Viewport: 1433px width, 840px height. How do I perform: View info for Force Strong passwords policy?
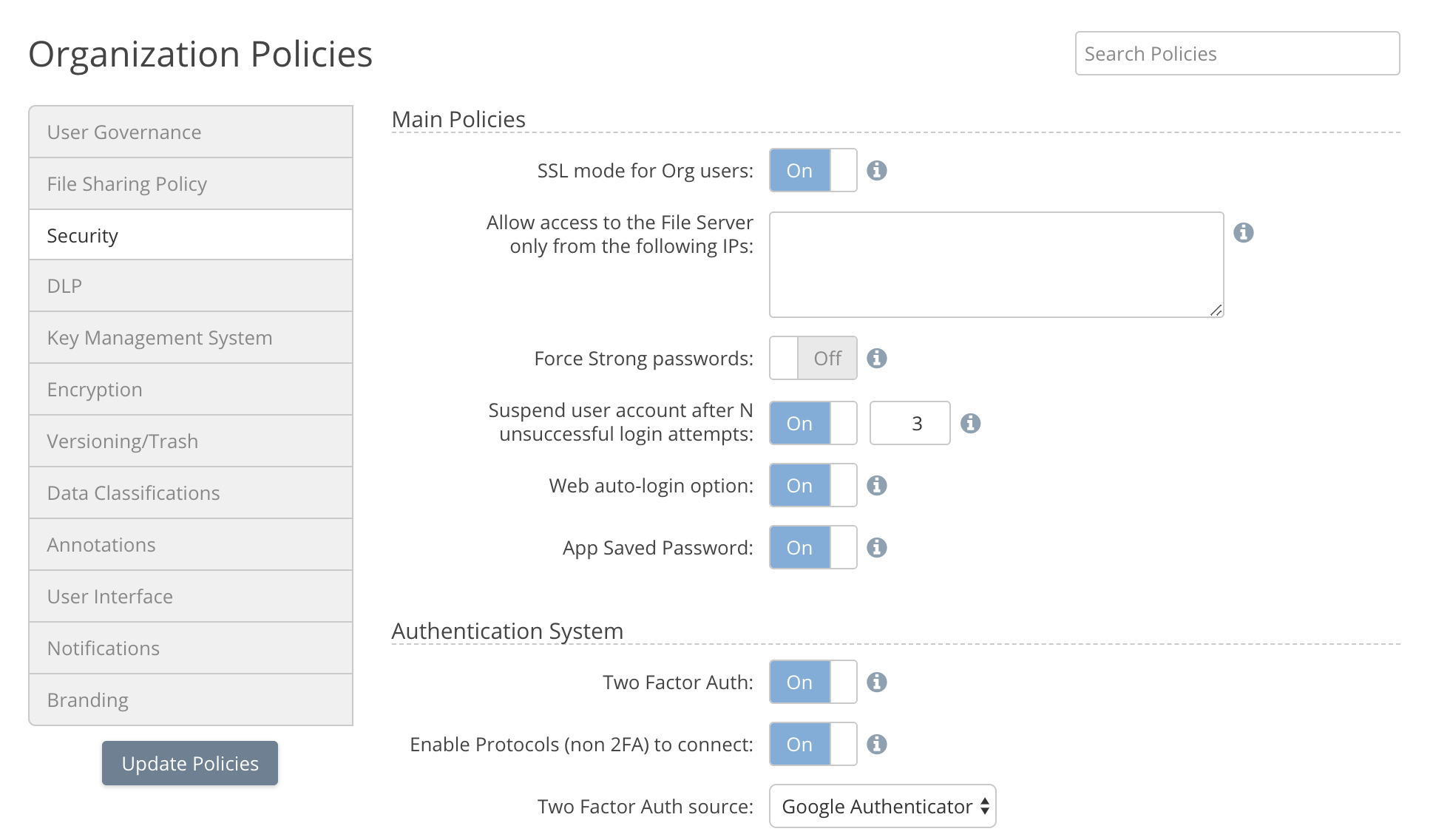(x=877, y=359)
